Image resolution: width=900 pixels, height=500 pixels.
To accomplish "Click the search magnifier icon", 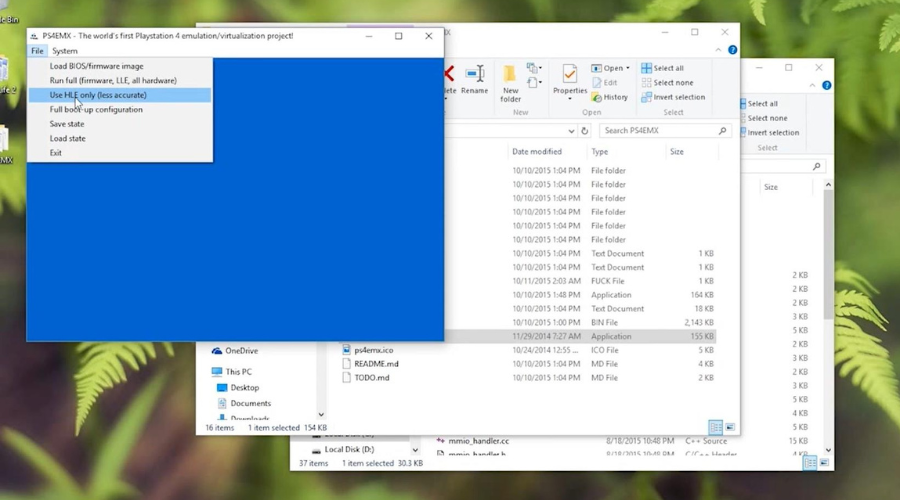I will click(x=722, y=131).
